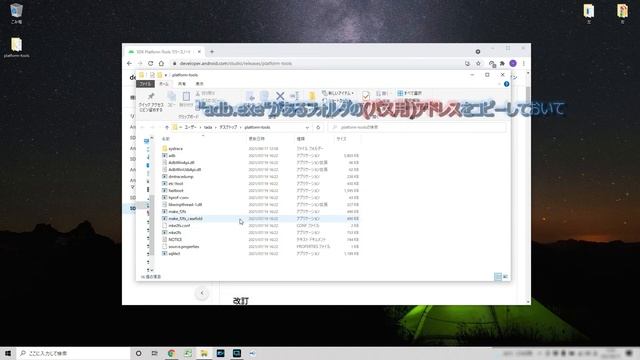Screen dimensions: 640x360
Task: Click the platform-tools search box
Action: (416, 127)
